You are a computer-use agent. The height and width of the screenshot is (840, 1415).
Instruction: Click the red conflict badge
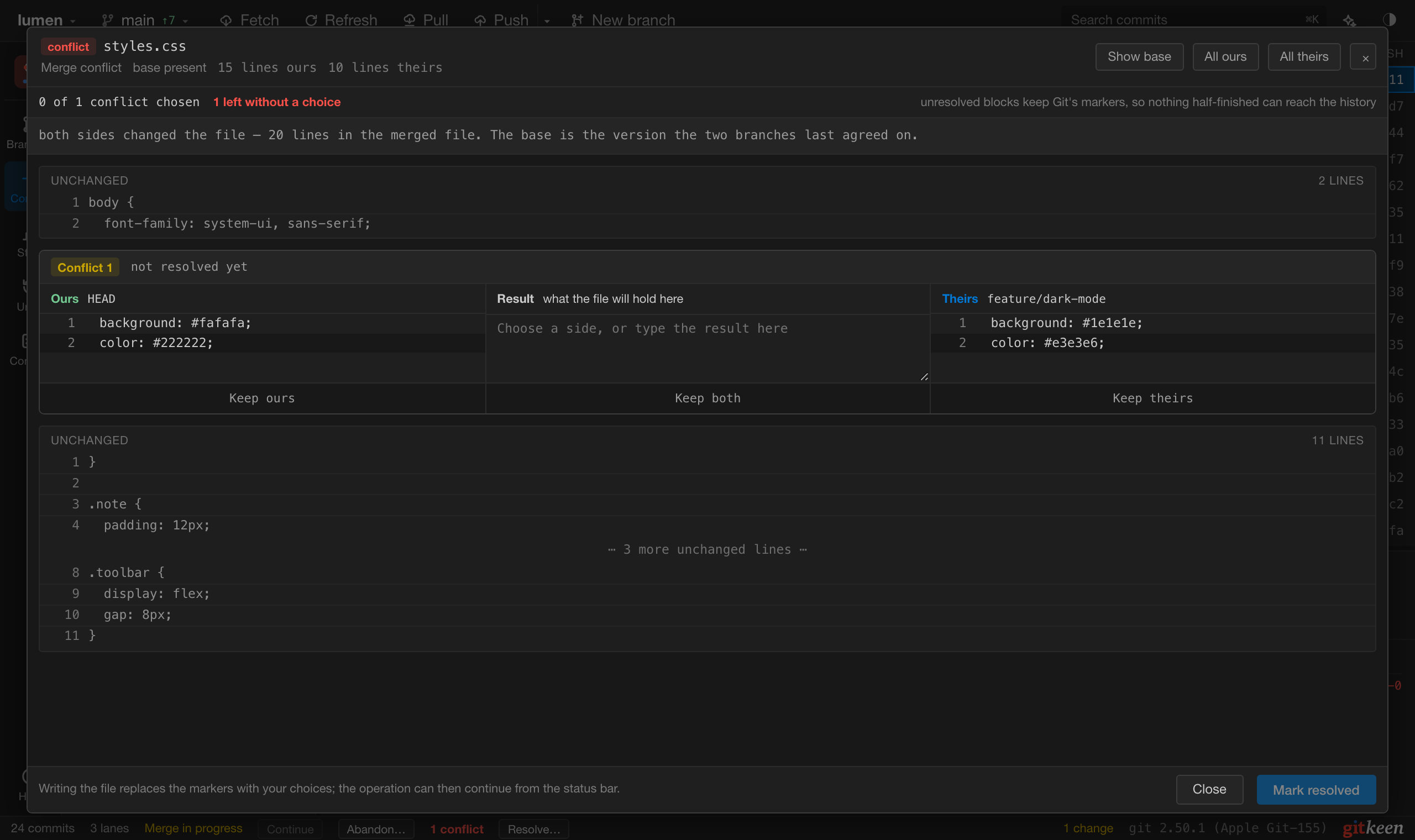point(68,47)
